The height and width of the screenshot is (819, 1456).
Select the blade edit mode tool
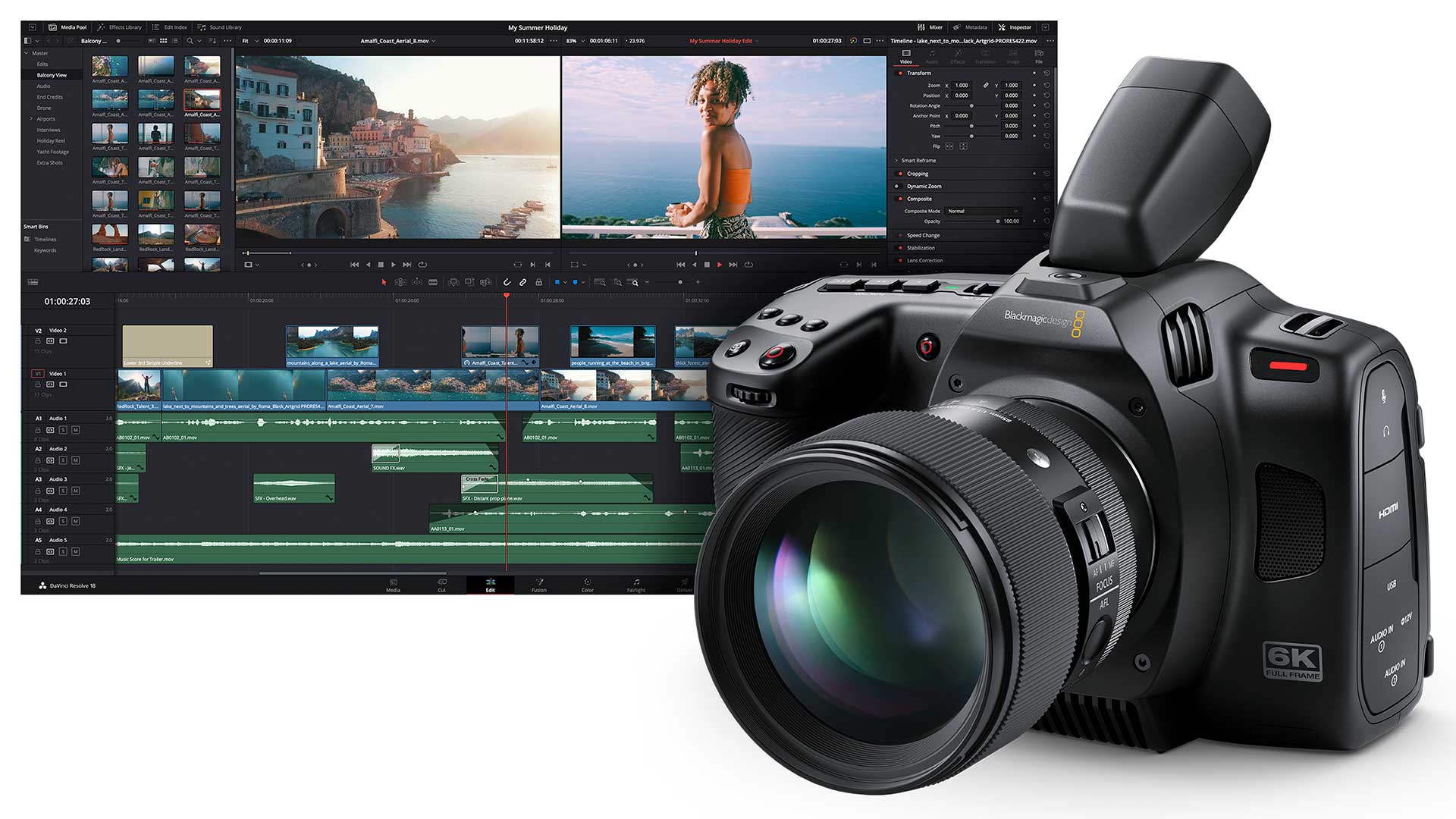pos(433,282)
